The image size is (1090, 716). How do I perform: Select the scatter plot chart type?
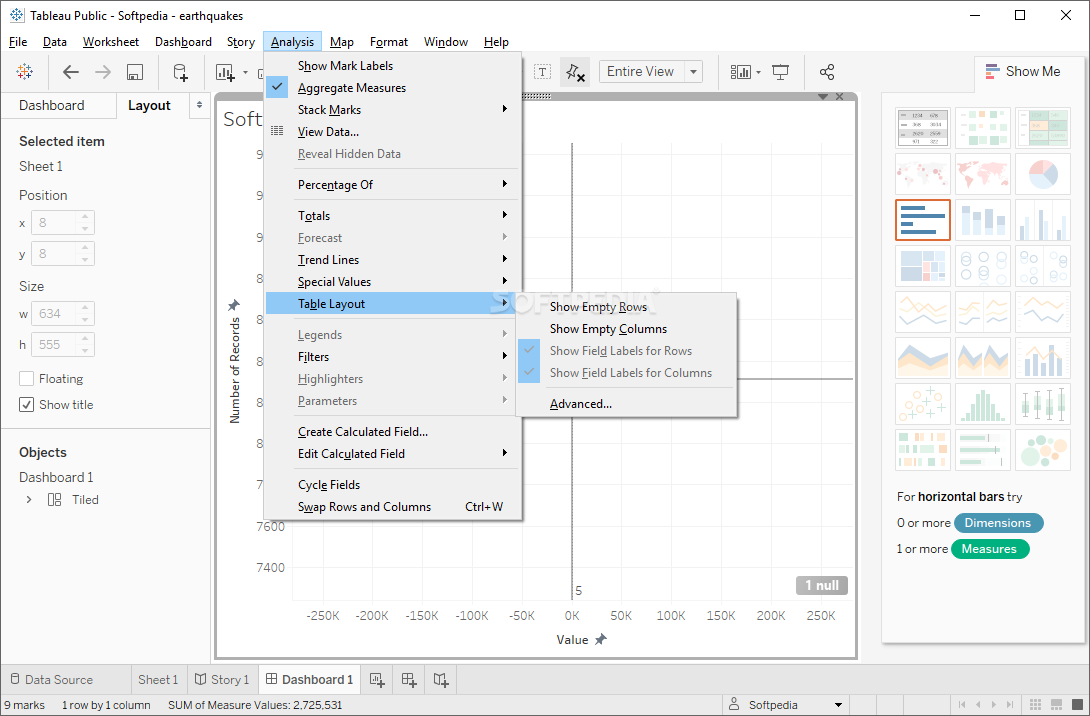922,403
